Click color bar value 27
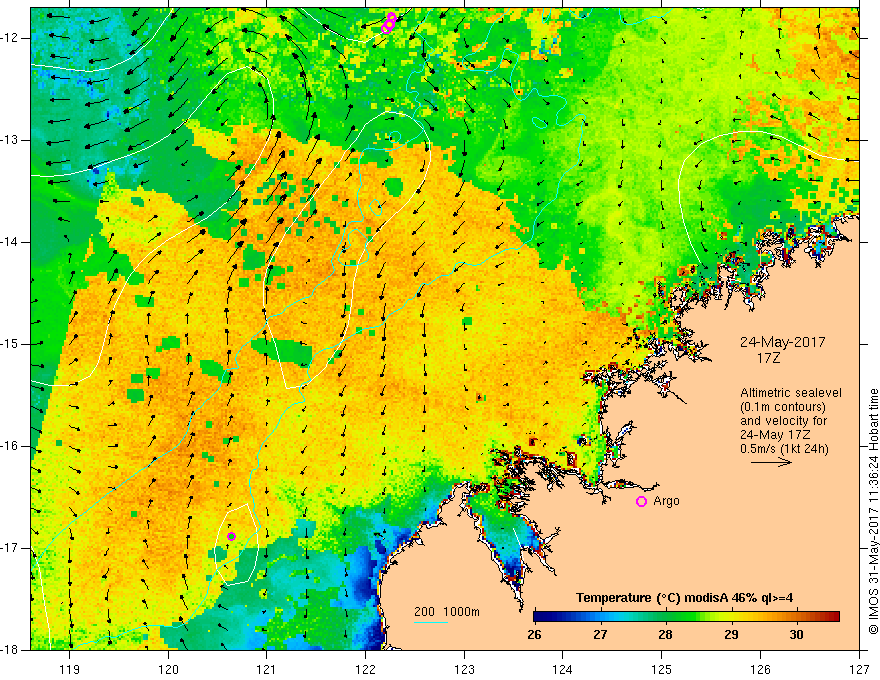This screenshot has width=880, height=680. click(x=600, y=635)
